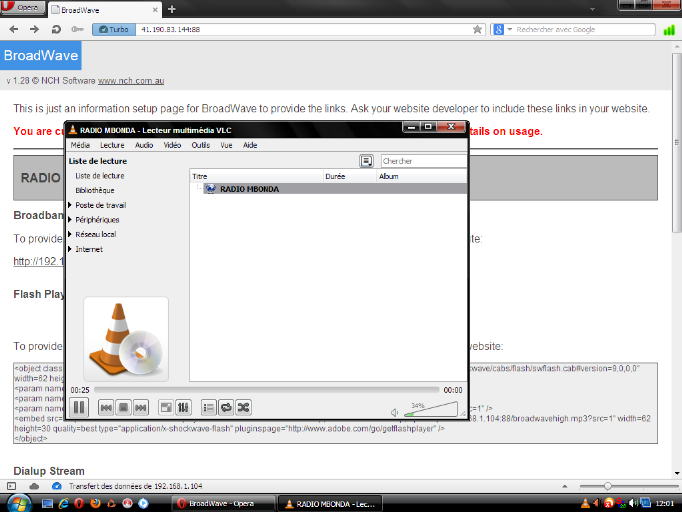Image resolution: width=682 pixels, height=512 pixels.
Task: Open the Opera main menu button
Action: [23, 7]
